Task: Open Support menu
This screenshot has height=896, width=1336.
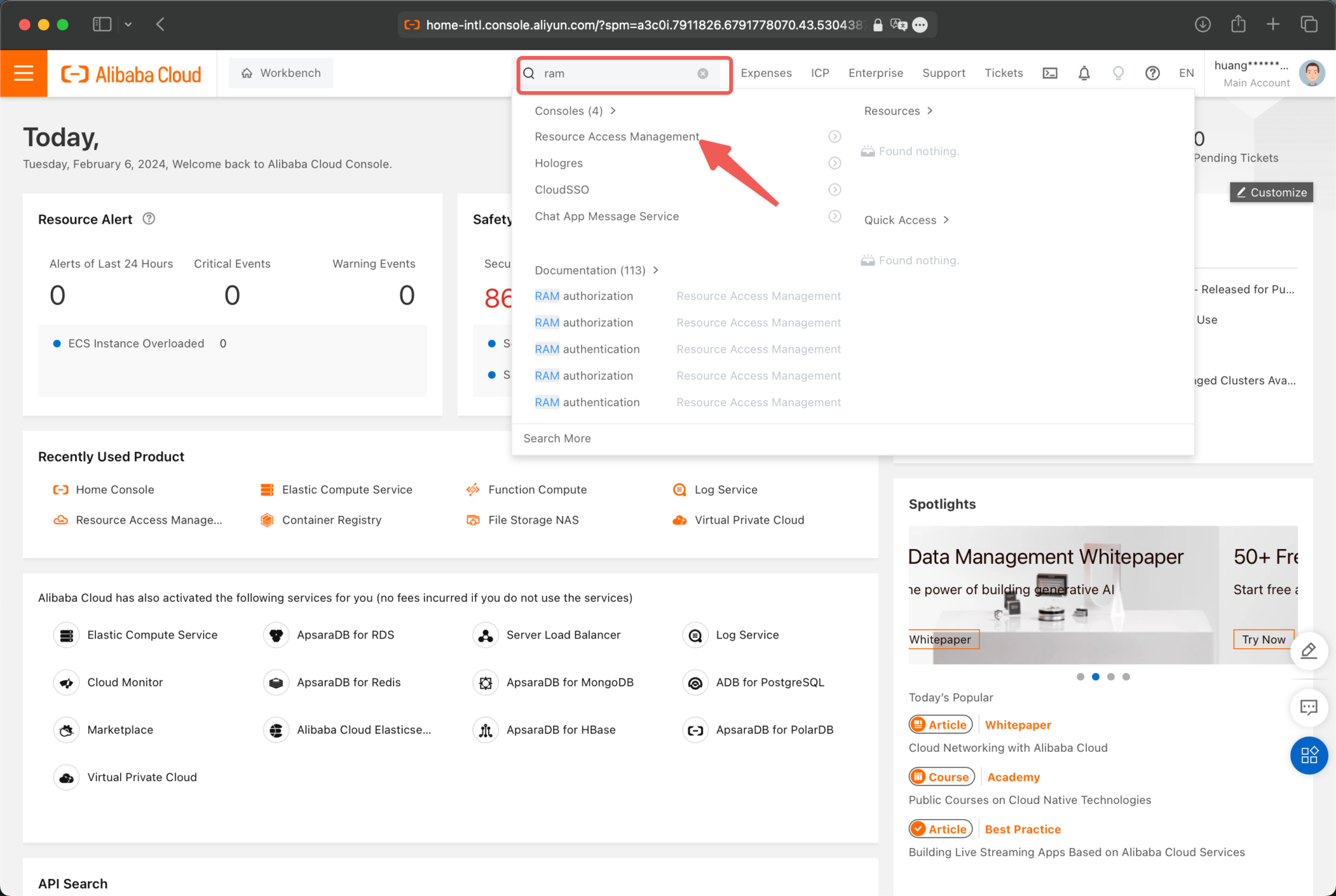Action: 943,73
